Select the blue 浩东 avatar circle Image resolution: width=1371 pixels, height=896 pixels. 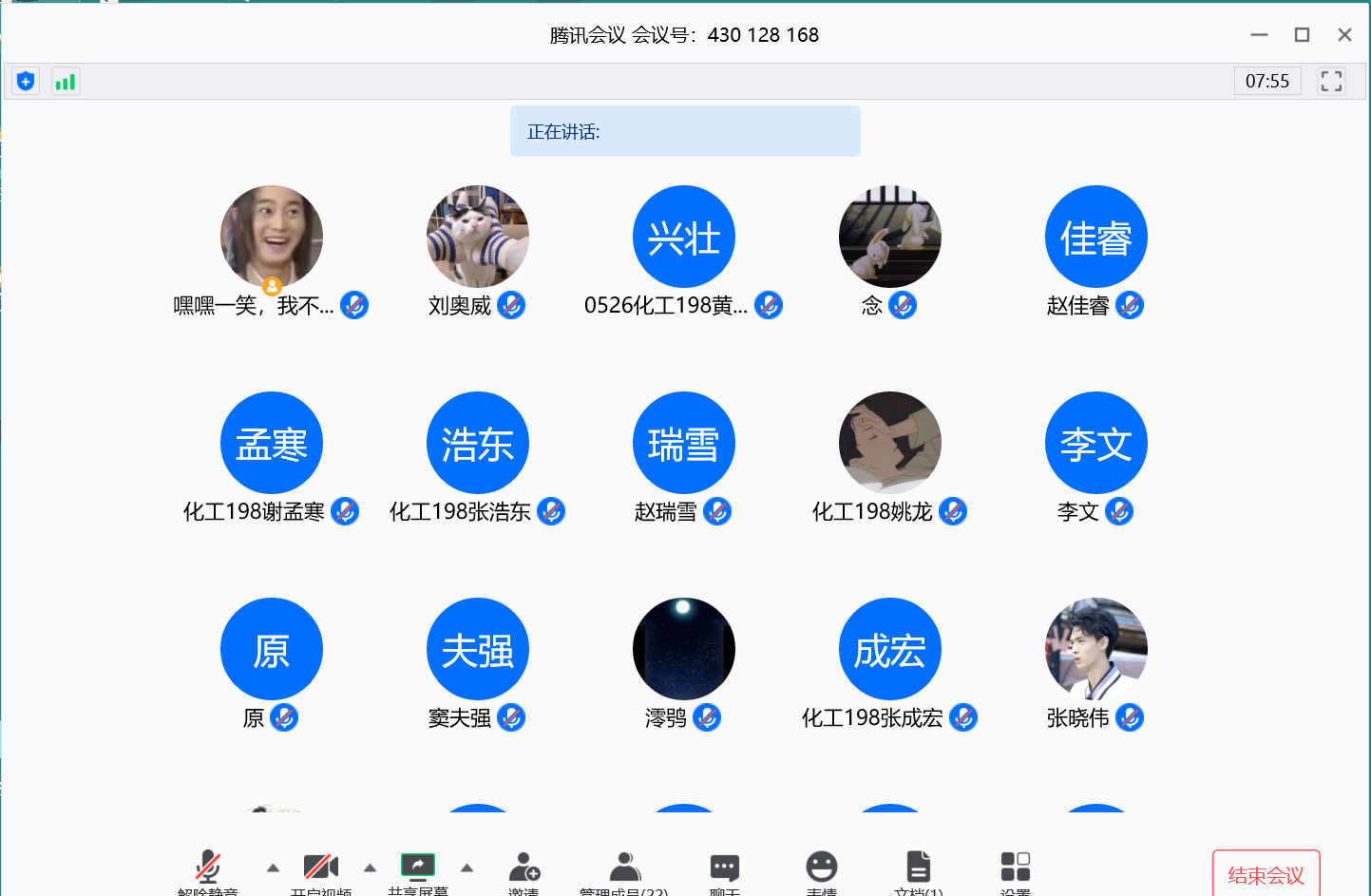[478, 443]
